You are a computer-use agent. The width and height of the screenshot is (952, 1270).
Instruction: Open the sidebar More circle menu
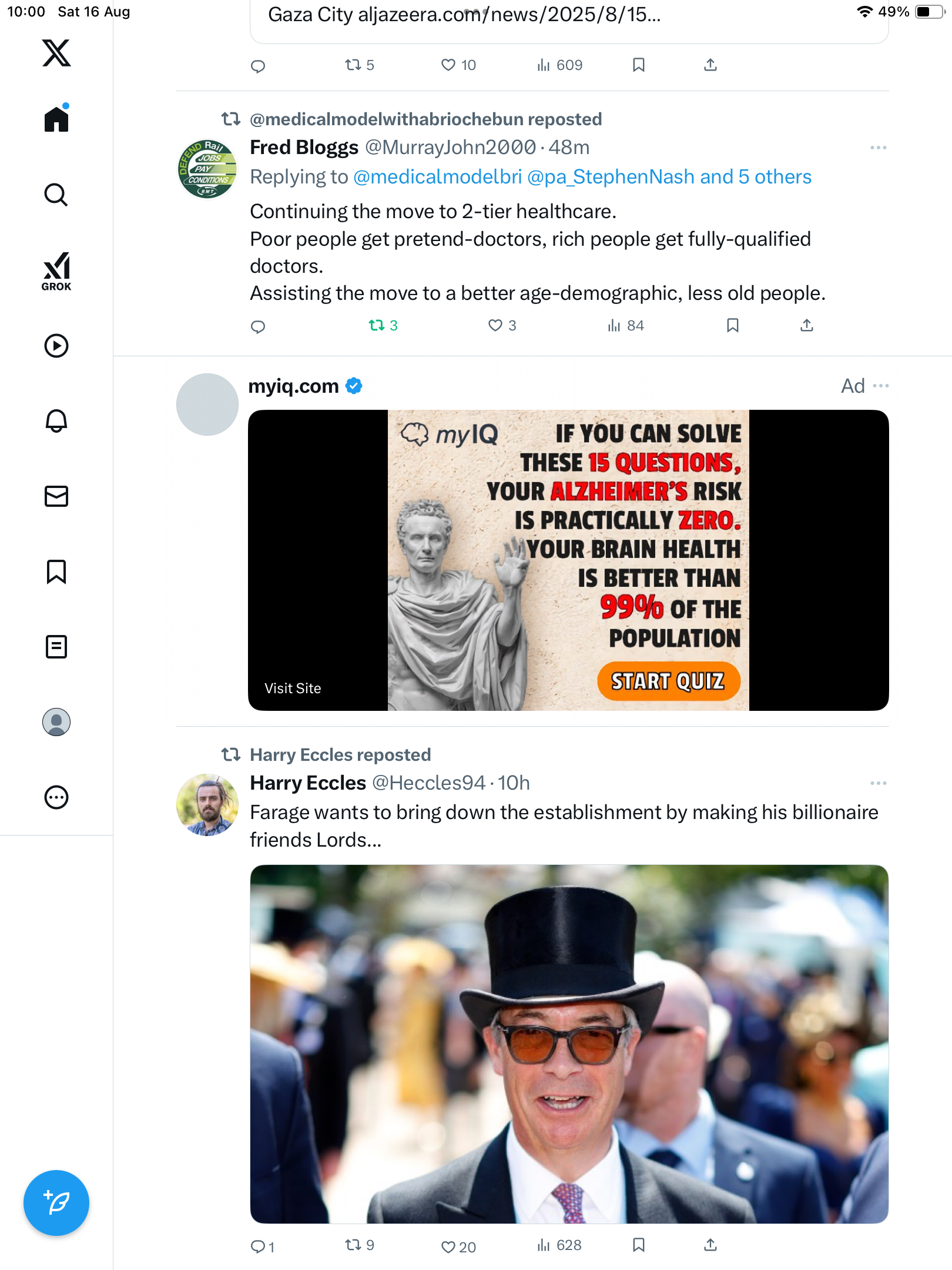click(x=56, y=797)
